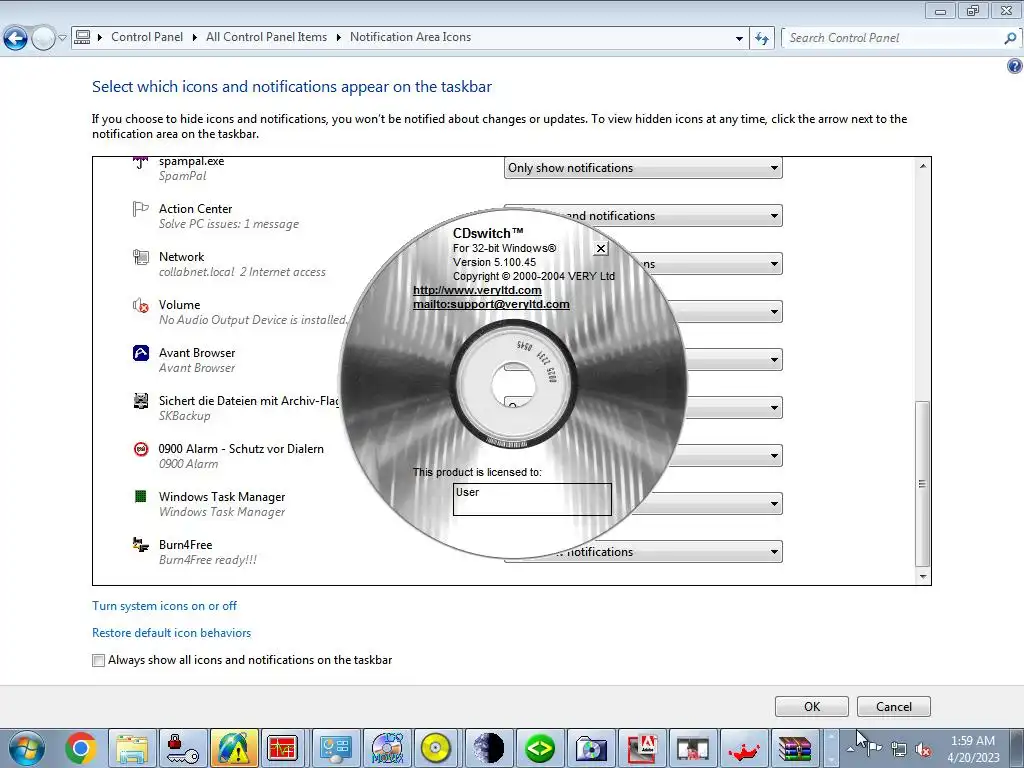Click the globe warning taskbar icon
1024x768 pixels.
(x=233, y=748)
